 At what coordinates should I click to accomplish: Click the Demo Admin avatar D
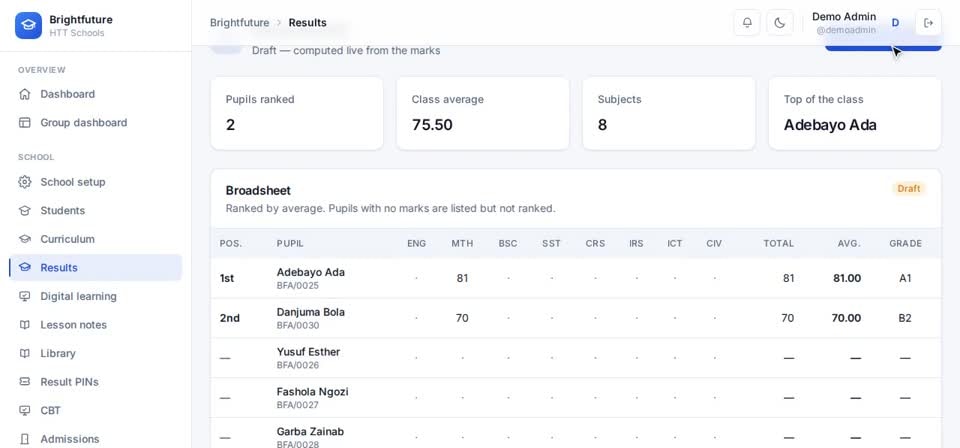pyautogui.click(x=895, y=23)
